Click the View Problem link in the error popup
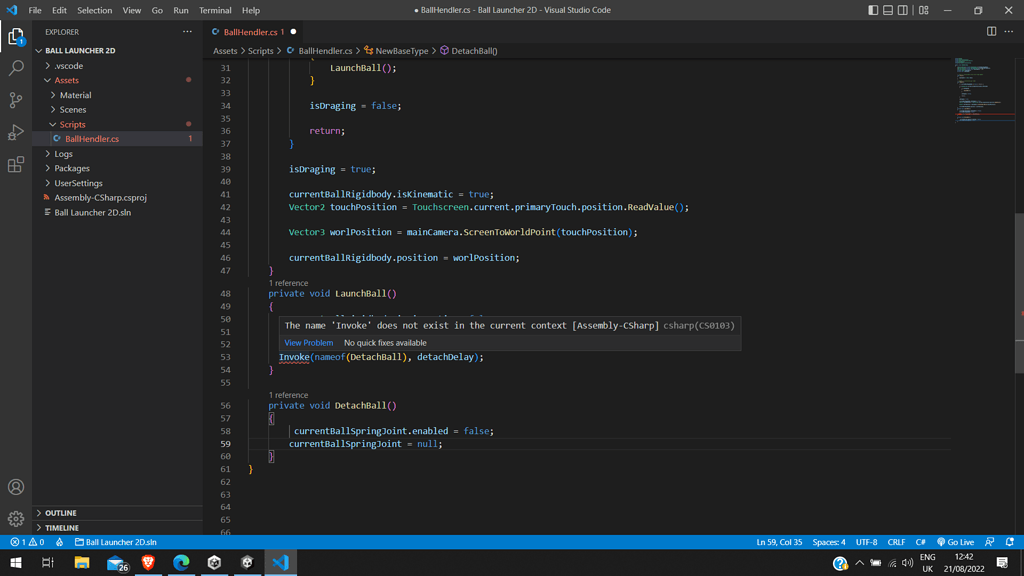Viewport: 1024px width, 576px height. (308, 342)
